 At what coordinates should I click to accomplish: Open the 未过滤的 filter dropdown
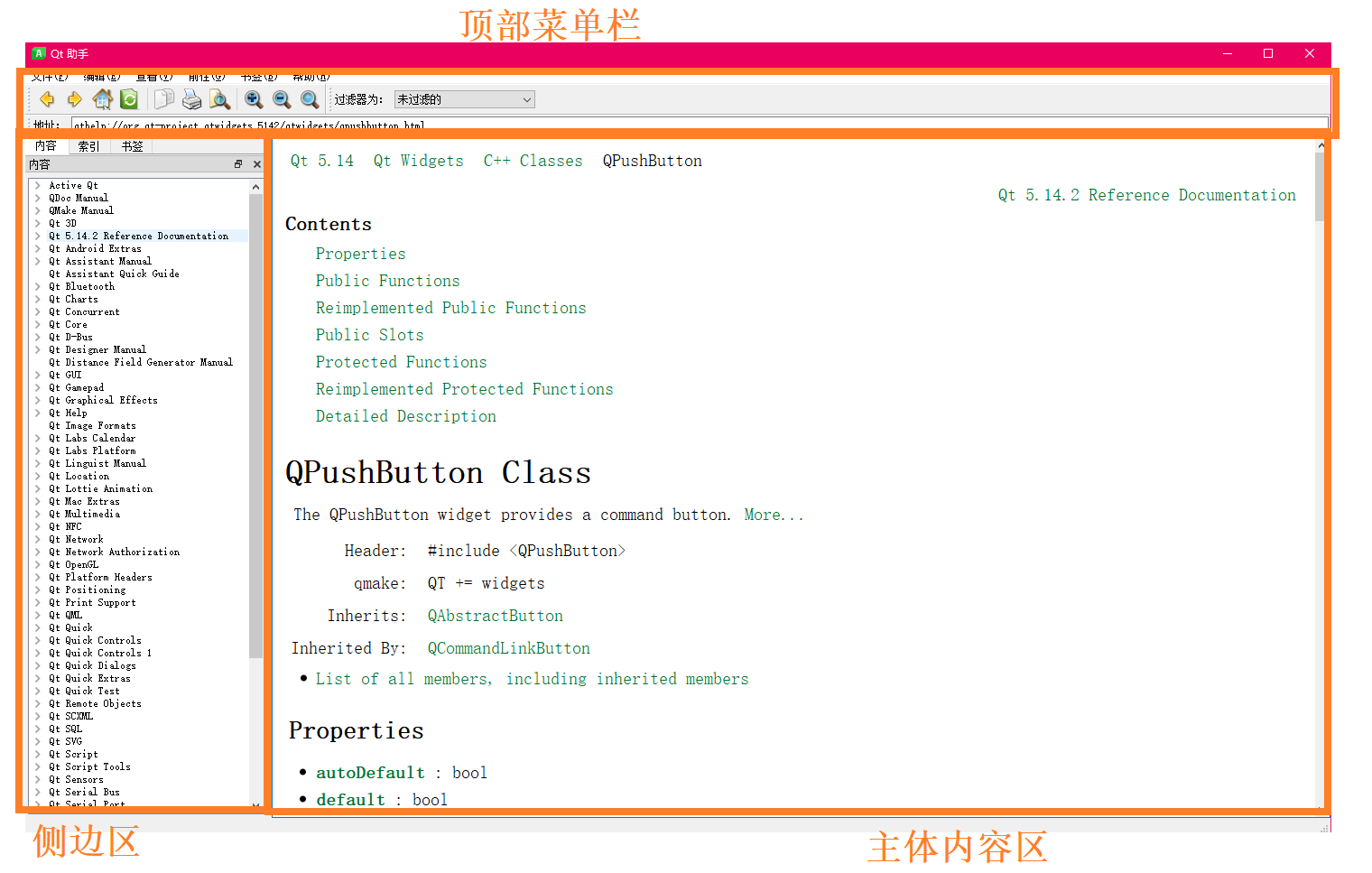coord(465,99)
